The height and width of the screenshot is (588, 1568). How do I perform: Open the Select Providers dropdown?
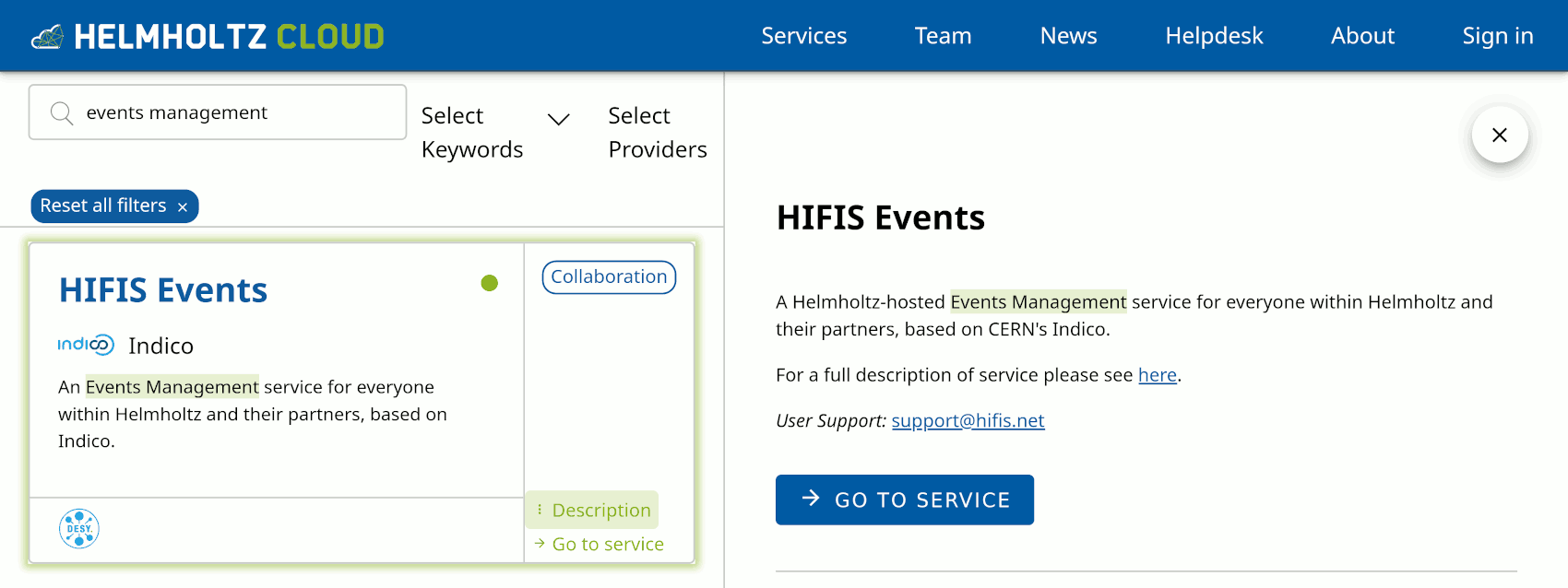(x=658, y=133)
